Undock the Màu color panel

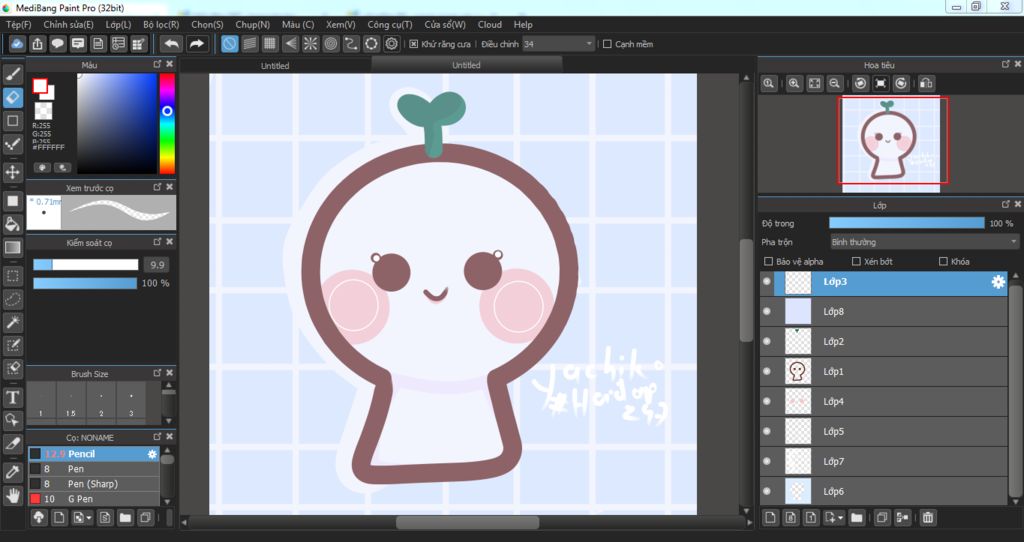point(157,64)
